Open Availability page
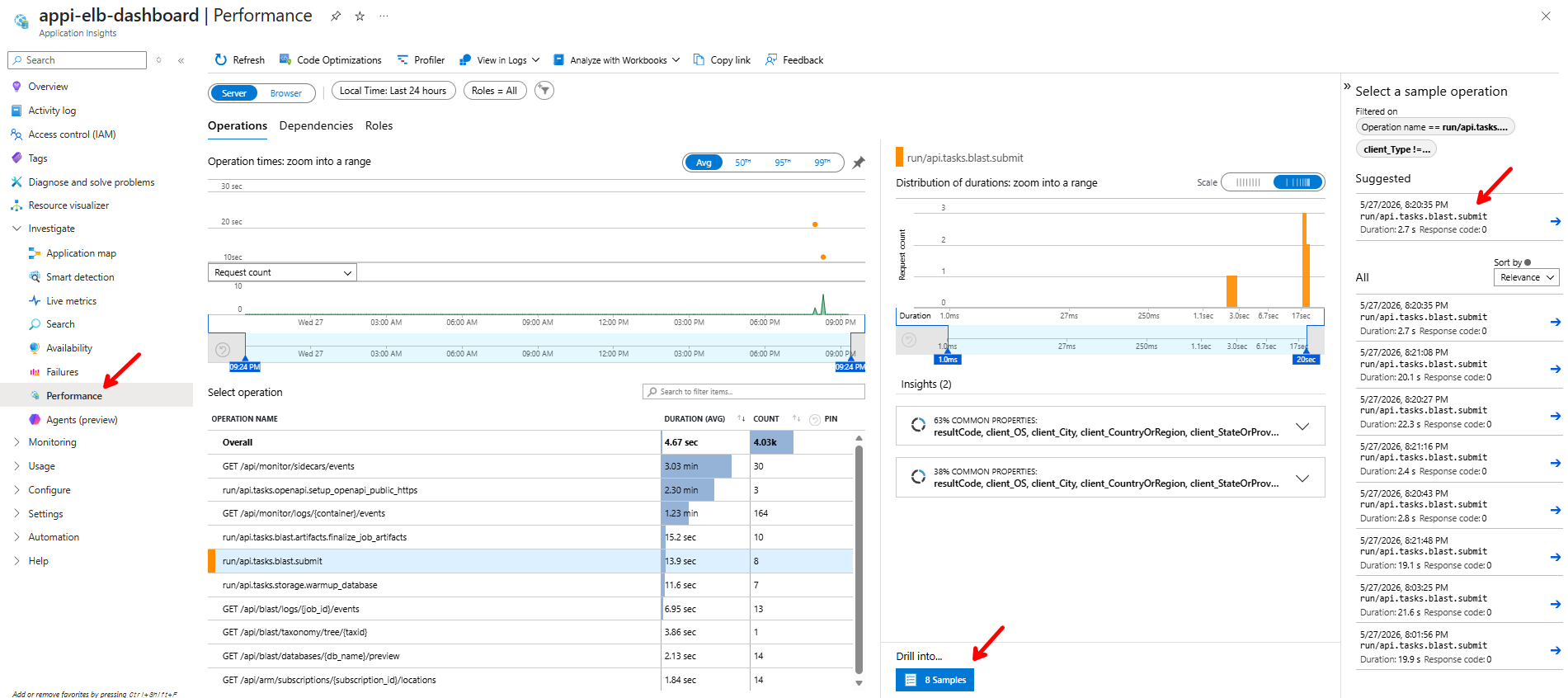 pyautogui.click(x=69, y=348)
